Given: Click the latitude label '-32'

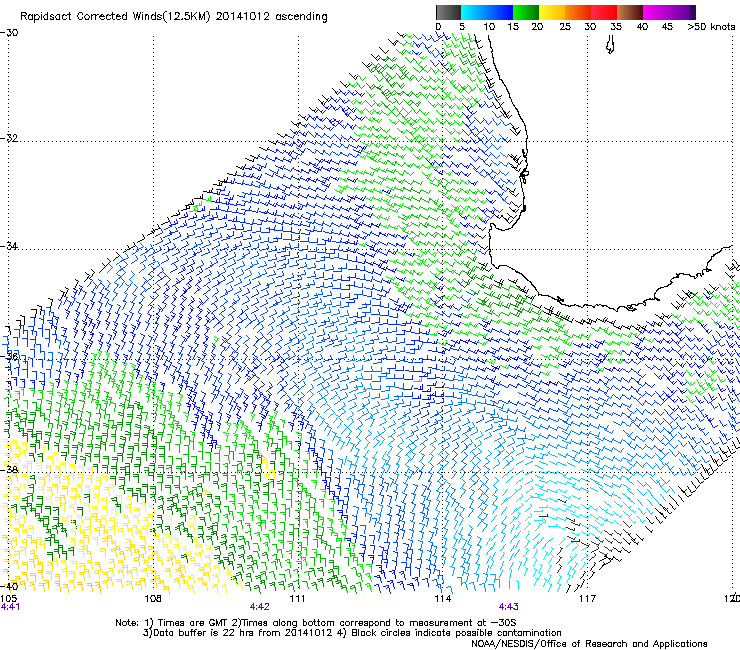Looking at the screenshot, I should pos(9,138).
